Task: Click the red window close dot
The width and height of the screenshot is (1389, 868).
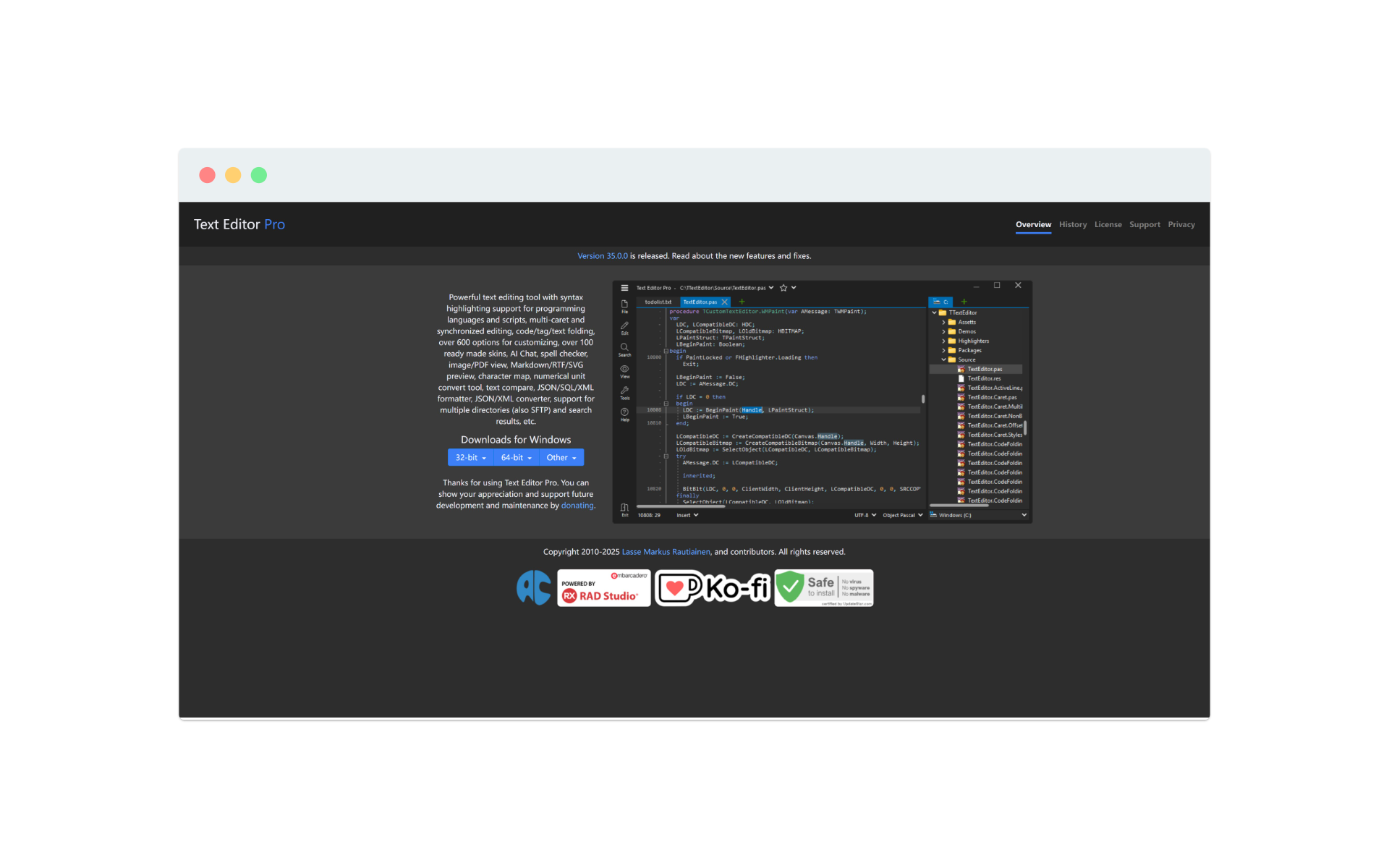Action: tap(207, 175)
